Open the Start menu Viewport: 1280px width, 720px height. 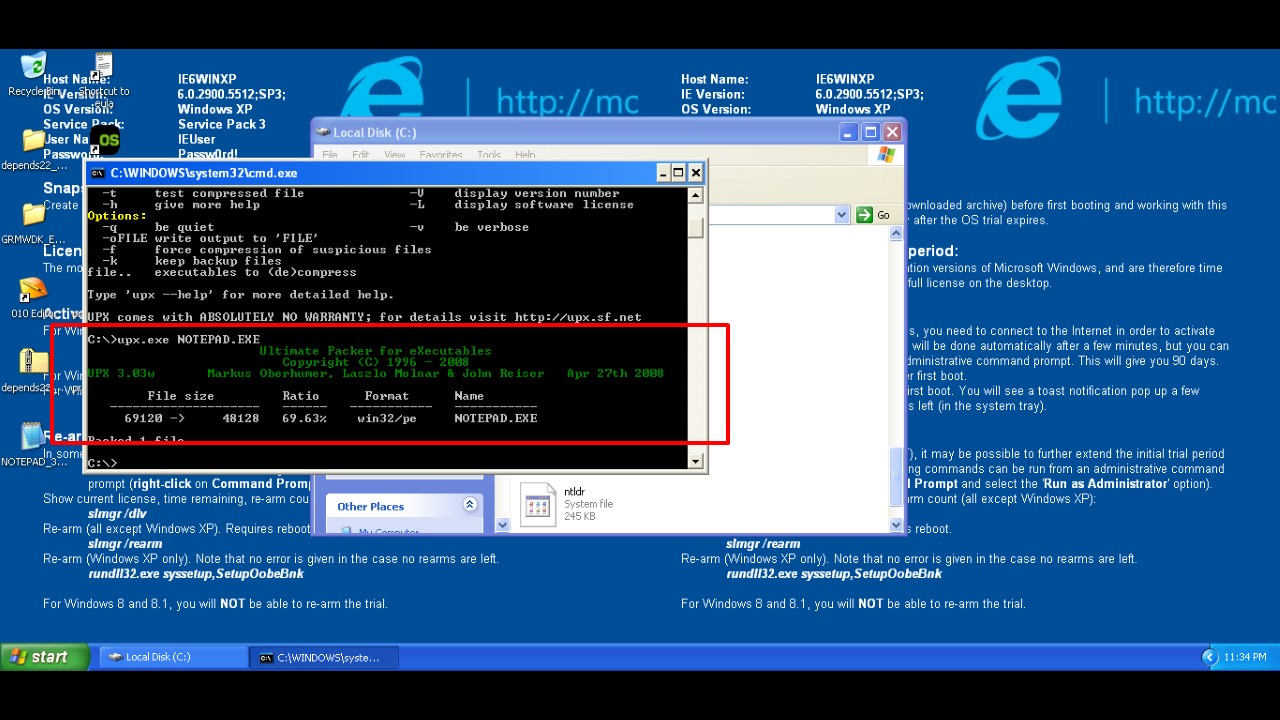click(46, 657)
